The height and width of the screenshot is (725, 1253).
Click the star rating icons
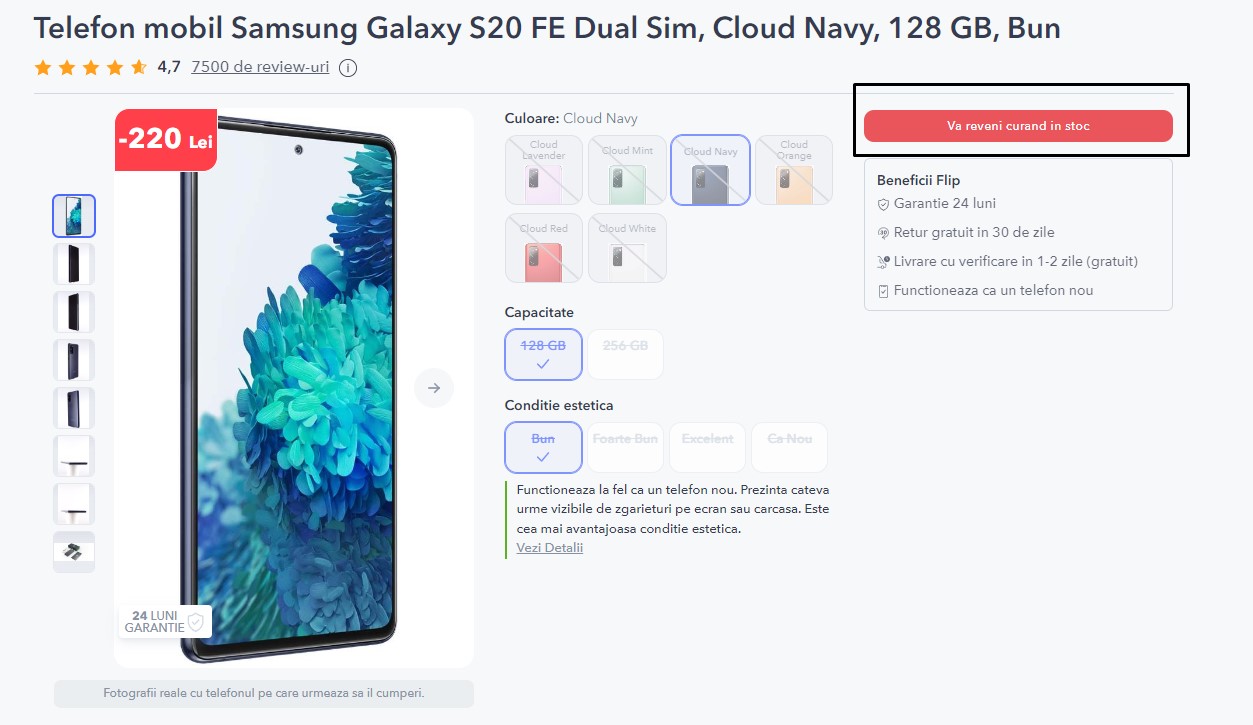click(x=91, y=68)
